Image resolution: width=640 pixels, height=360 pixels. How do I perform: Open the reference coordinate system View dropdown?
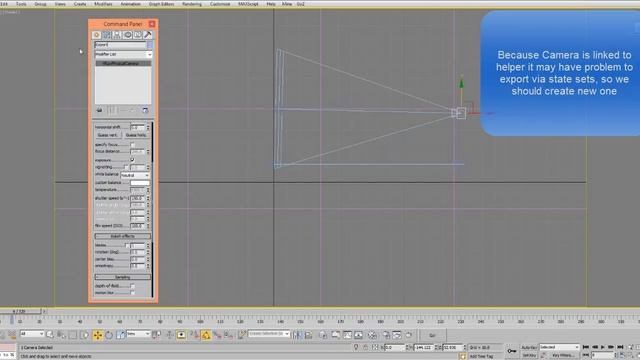click(x=138, y=334)
